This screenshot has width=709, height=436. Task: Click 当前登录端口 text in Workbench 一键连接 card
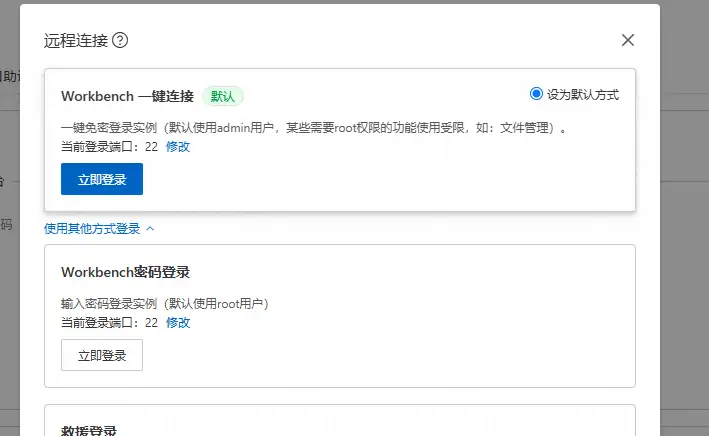(109, 147)
